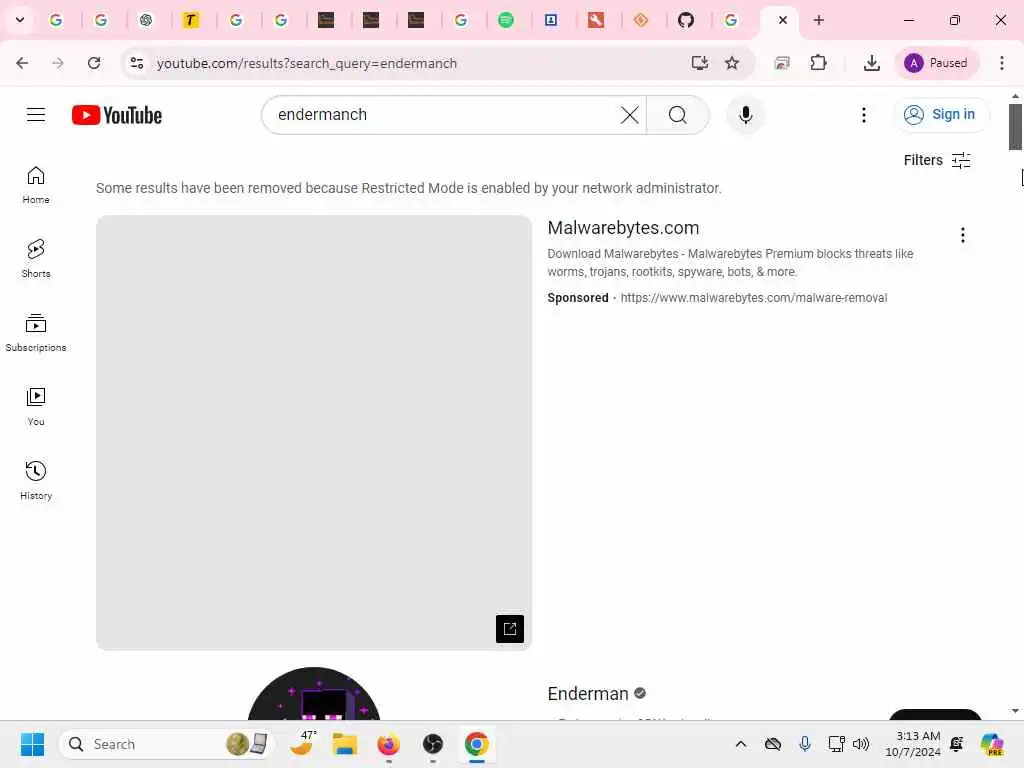Switch to the orange diamond icon tab
1024x768 pixels.
[641, 20]
